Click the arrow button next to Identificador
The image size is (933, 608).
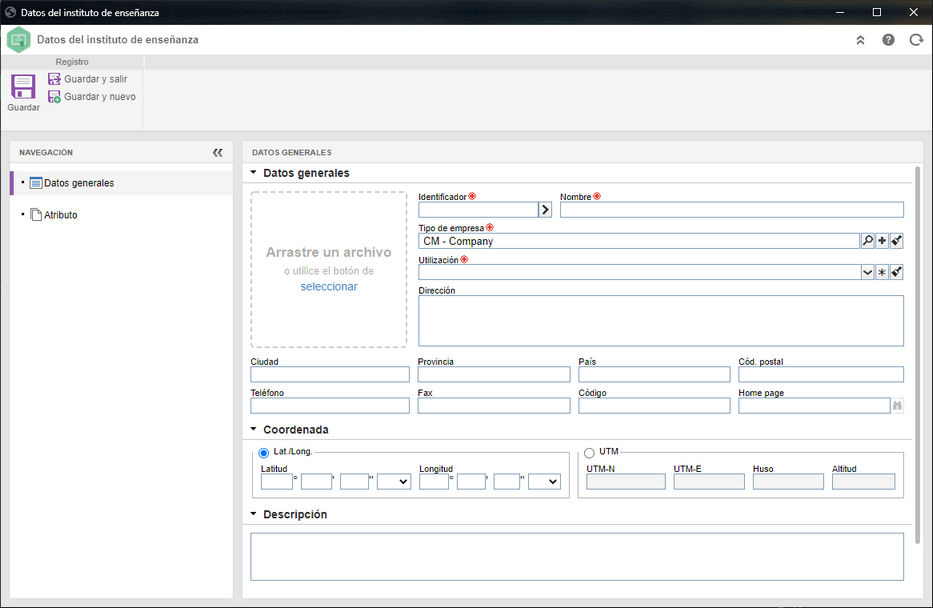tap(544, 209)
